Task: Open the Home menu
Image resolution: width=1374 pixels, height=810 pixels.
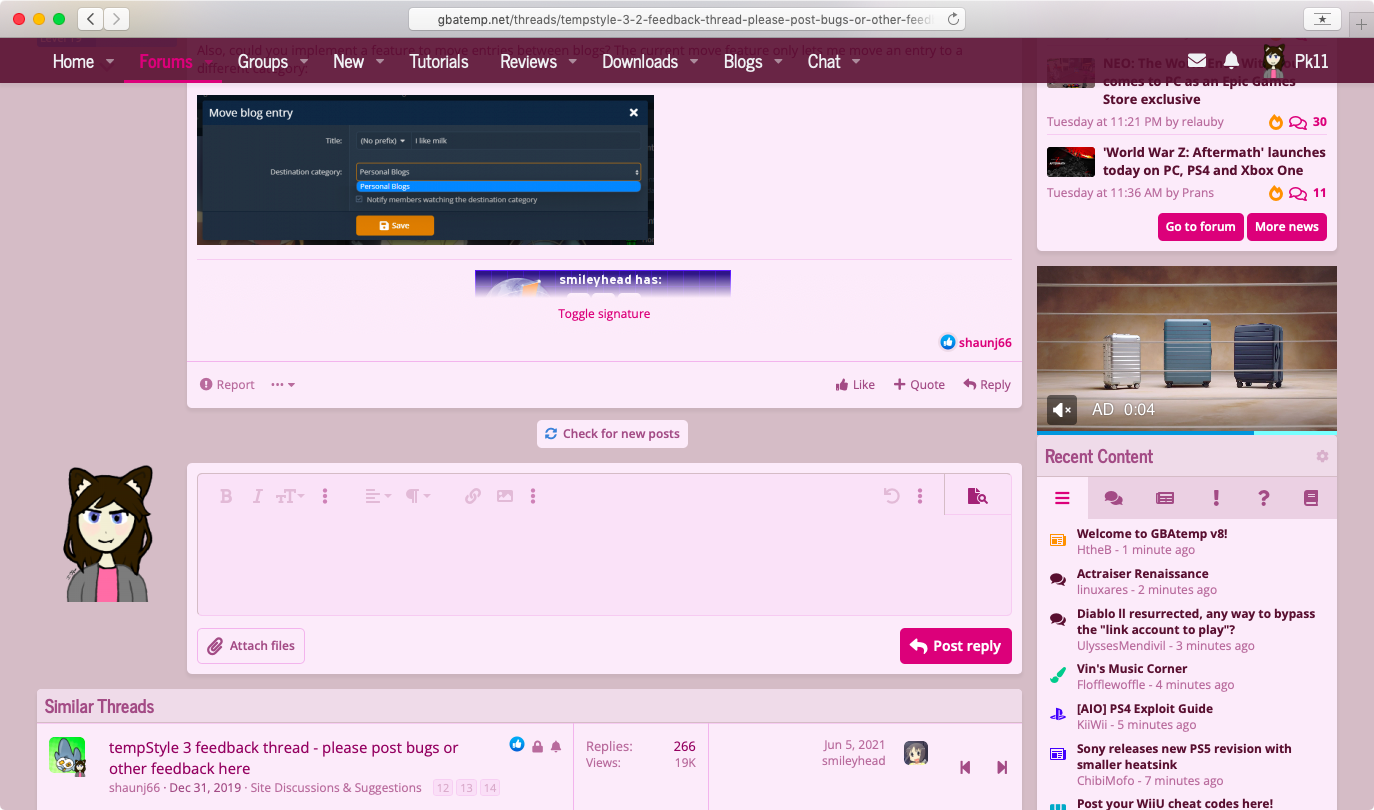Action: pyautogui.click(x=73, y=61)
